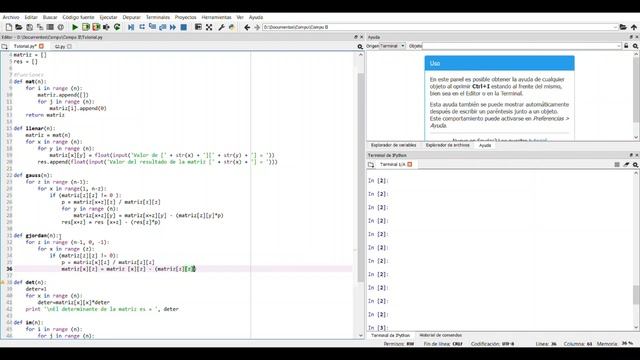Image resolution: width=640 pixels, height=360 pixels.
Task: Open the Depurar menu
Action: [x=131, y=17]
